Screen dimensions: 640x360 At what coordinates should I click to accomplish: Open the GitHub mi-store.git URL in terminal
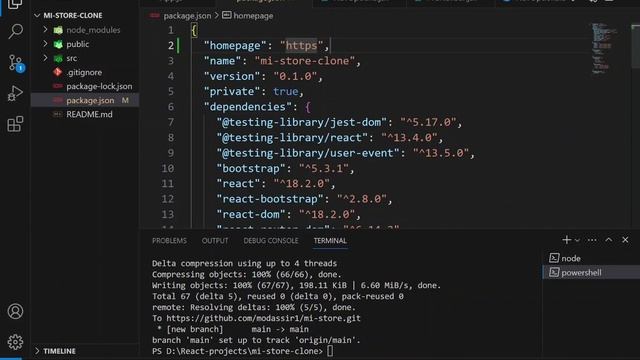coord(264,318)
